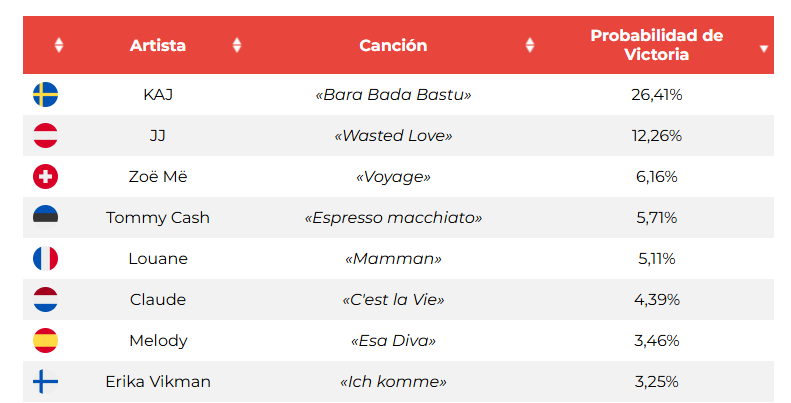Select the Canción column header

click(x=393, y=45)
